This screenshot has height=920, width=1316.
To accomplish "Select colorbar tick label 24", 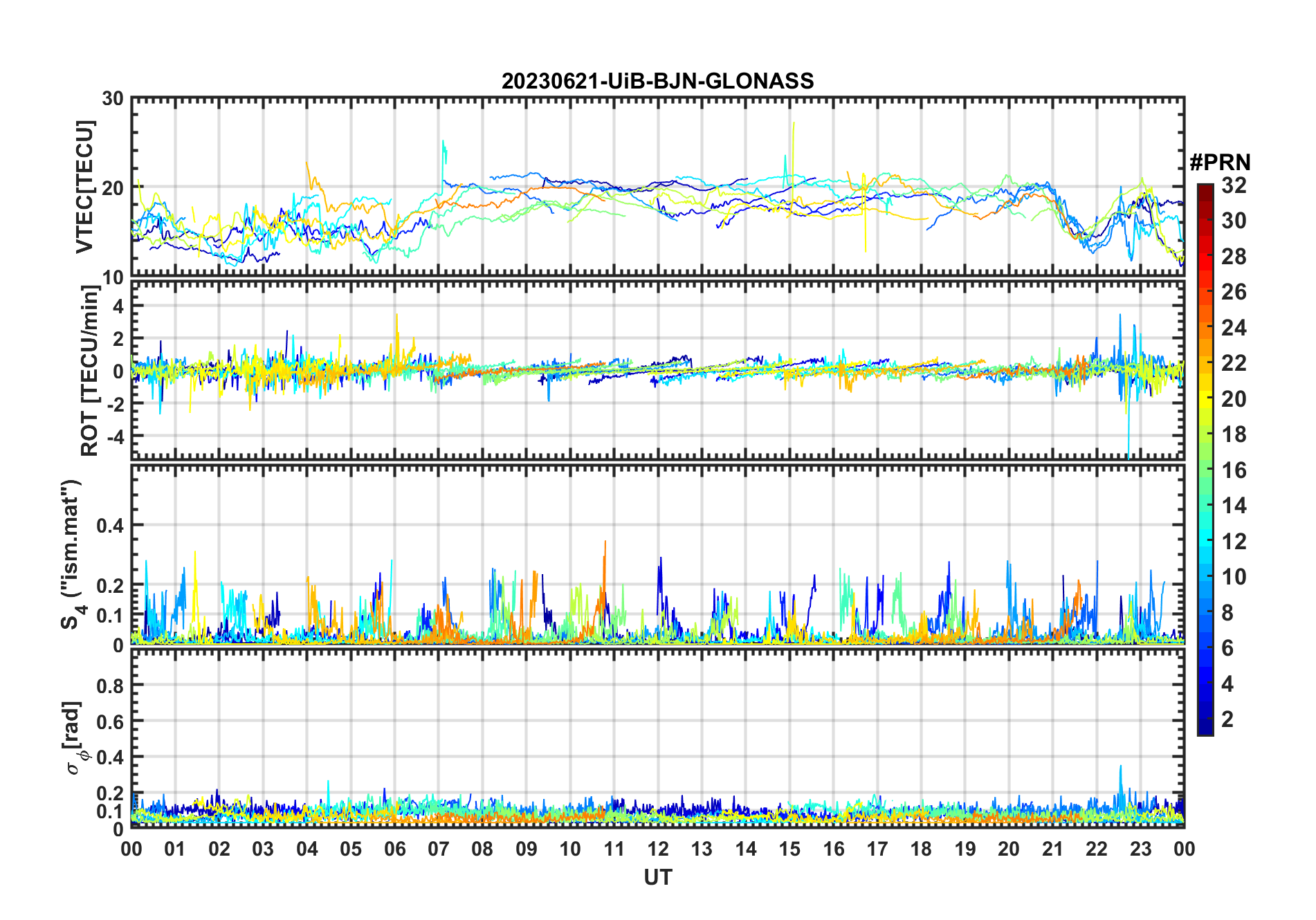I will [x=1234, y=328].
